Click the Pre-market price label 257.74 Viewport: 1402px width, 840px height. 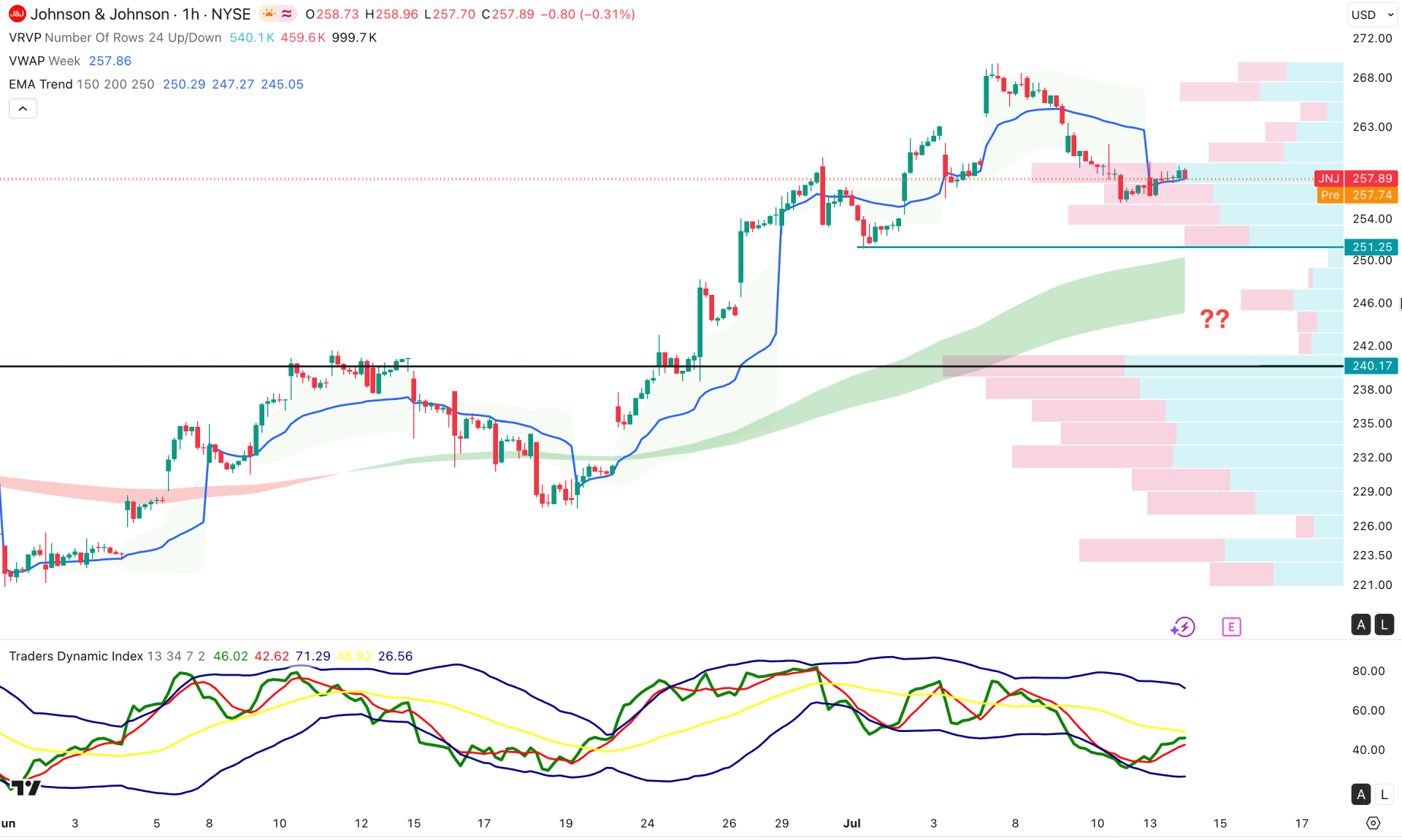(x=1358, y=195)
